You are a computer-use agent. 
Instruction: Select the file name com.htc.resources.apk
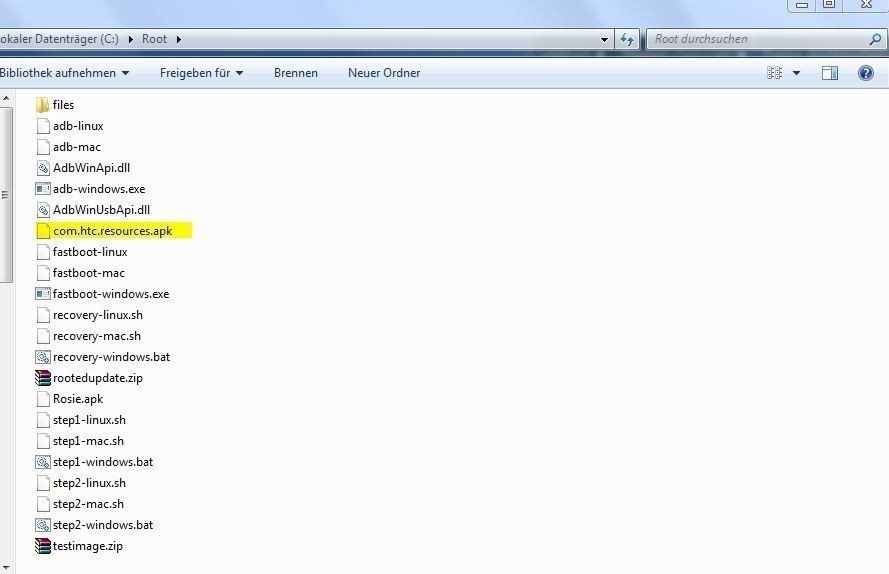(112, 231)
